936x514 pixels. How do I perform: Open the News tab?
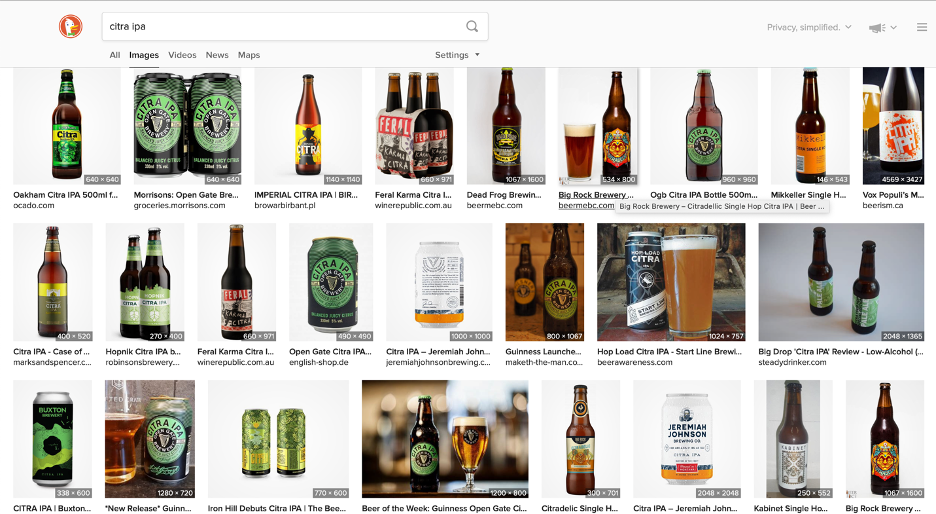coord(217,55)
